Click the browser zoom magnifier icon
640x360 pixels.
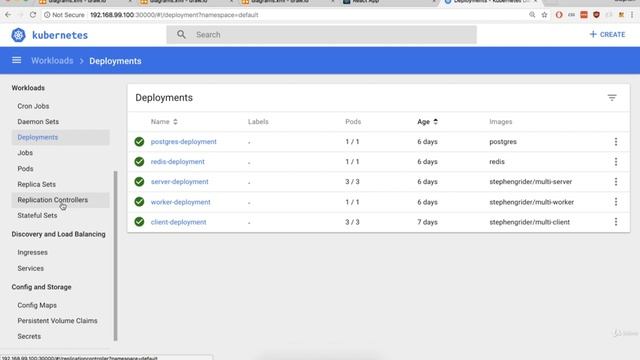(x=532, y=15)
